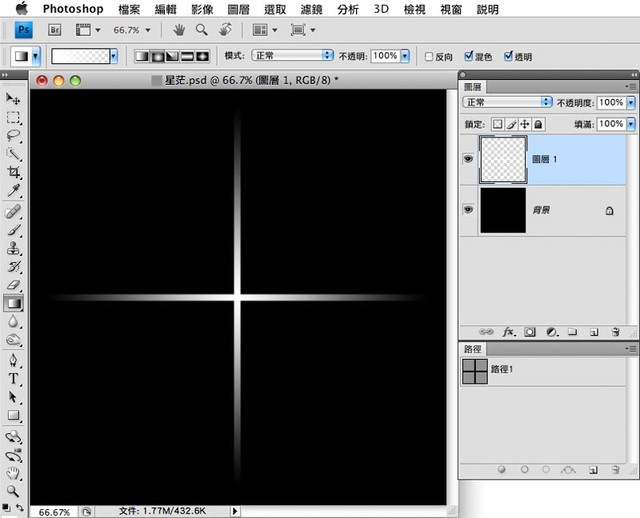Open the 影像 menu
The image size is (640, 518).
point(202,9)
